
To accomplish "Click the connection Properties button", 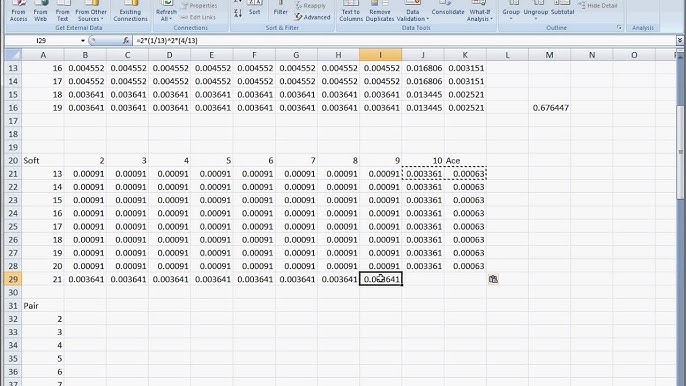I will (199, 6).
